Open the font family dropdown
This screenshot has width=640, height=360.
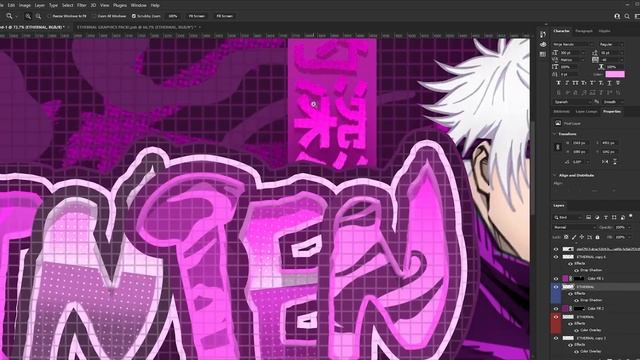tap(572, 44)
